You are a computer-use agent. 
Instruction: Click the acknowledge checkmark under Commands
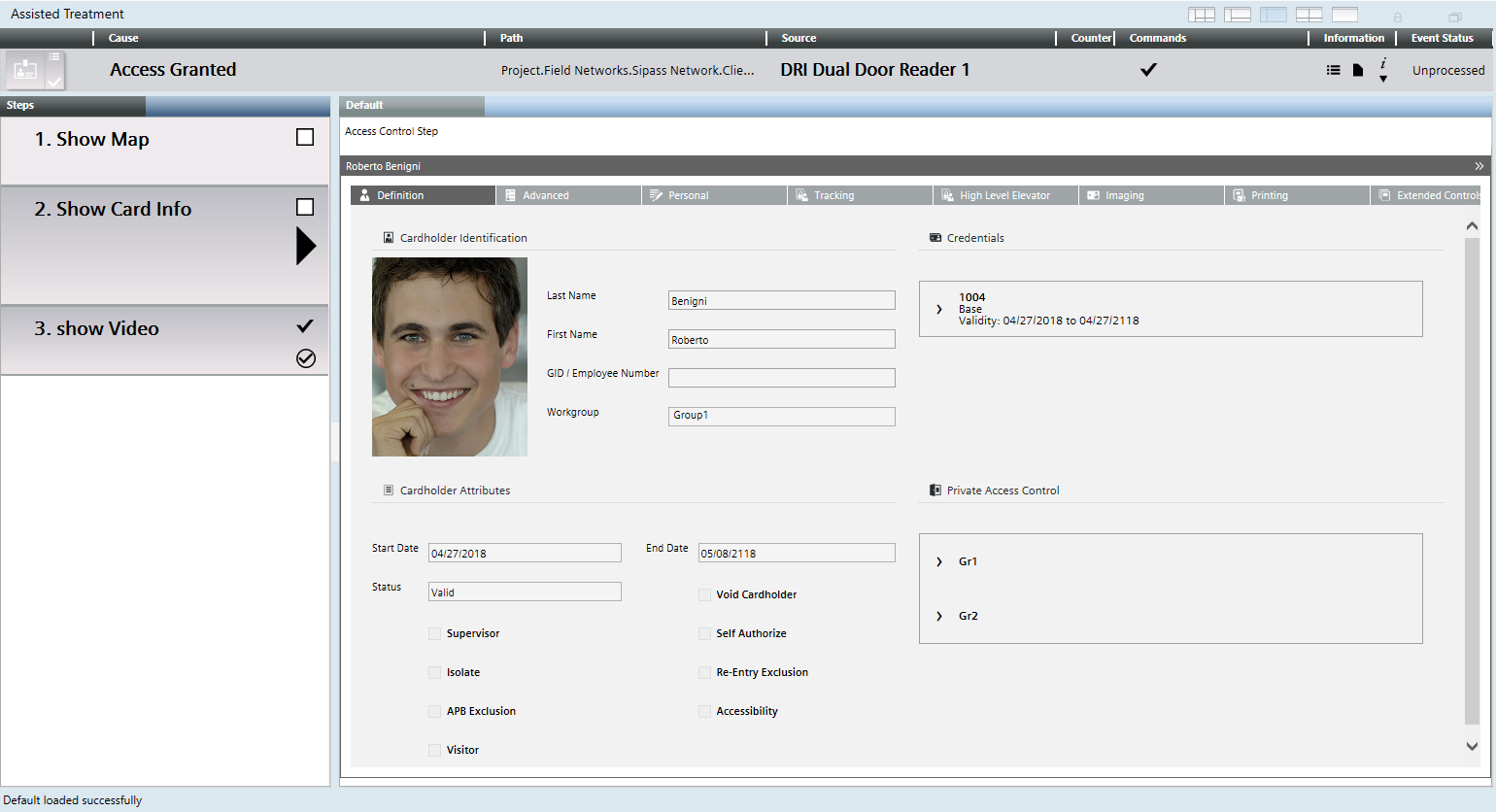click(1148, 70)
